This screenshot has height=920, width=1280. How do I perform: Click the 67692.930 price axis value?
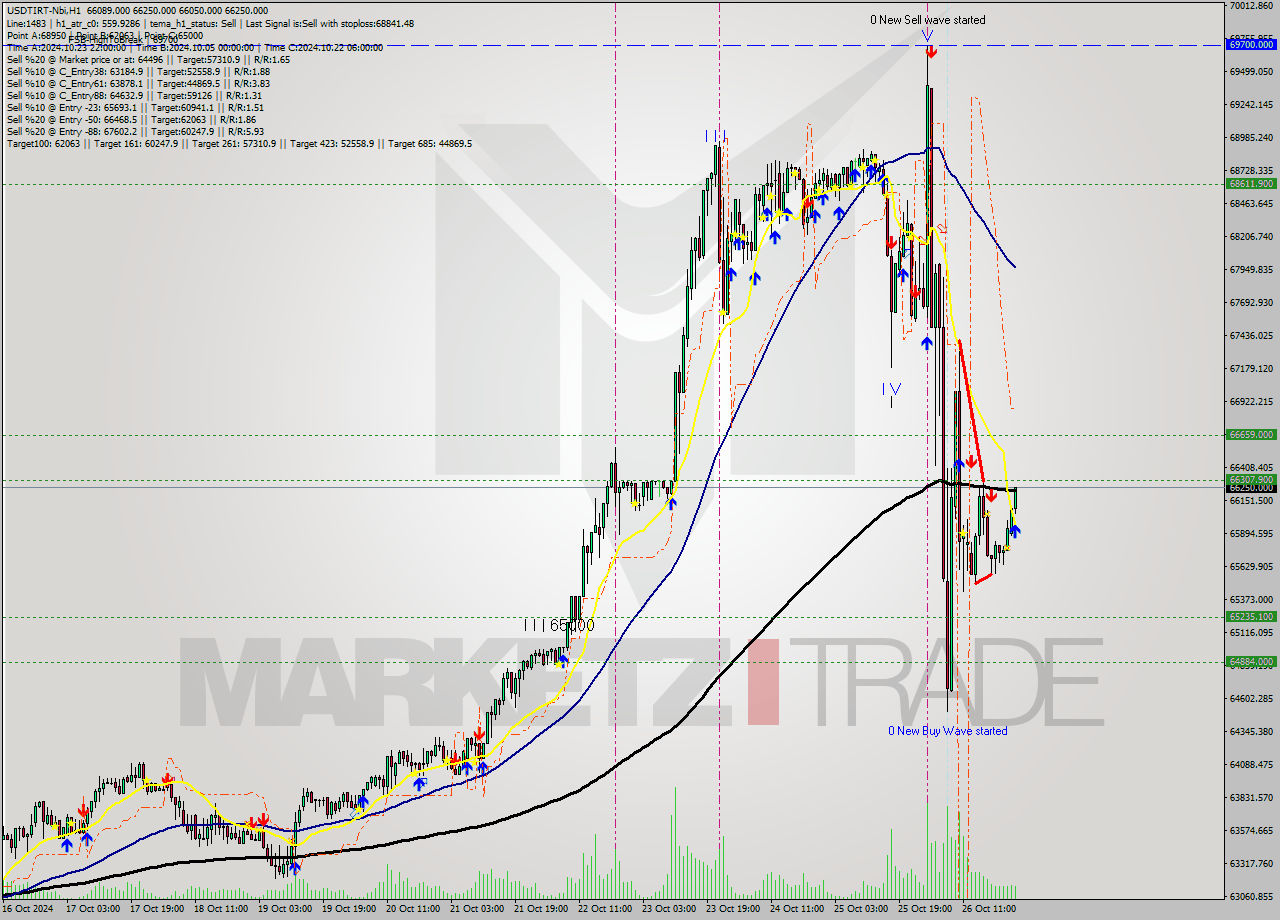tap(1251, 303)
